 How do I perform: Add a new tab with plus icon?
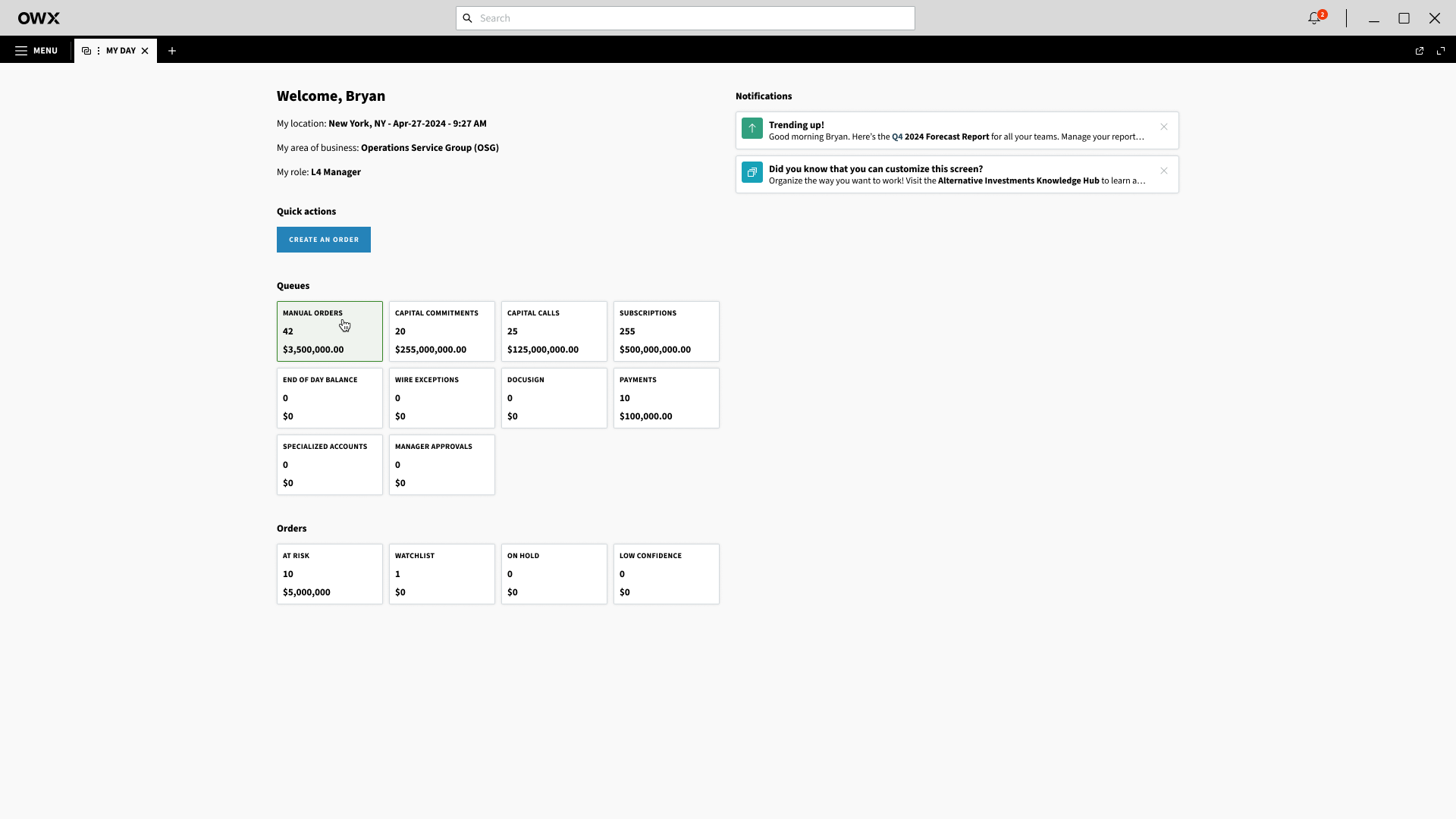[x=172, y=51]
